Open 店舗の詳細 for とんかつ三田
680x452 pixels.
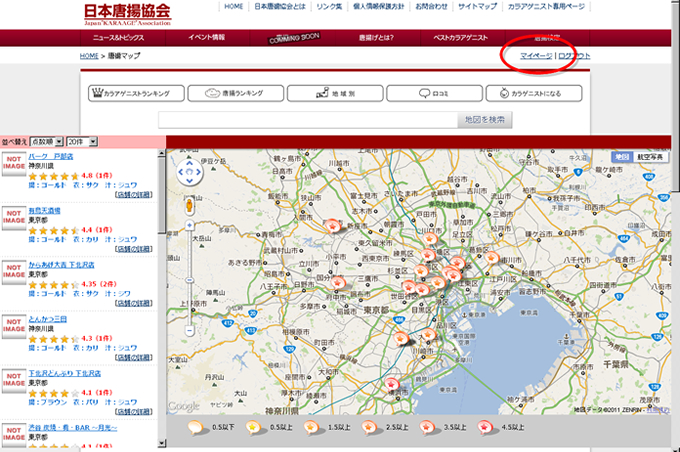134,357
